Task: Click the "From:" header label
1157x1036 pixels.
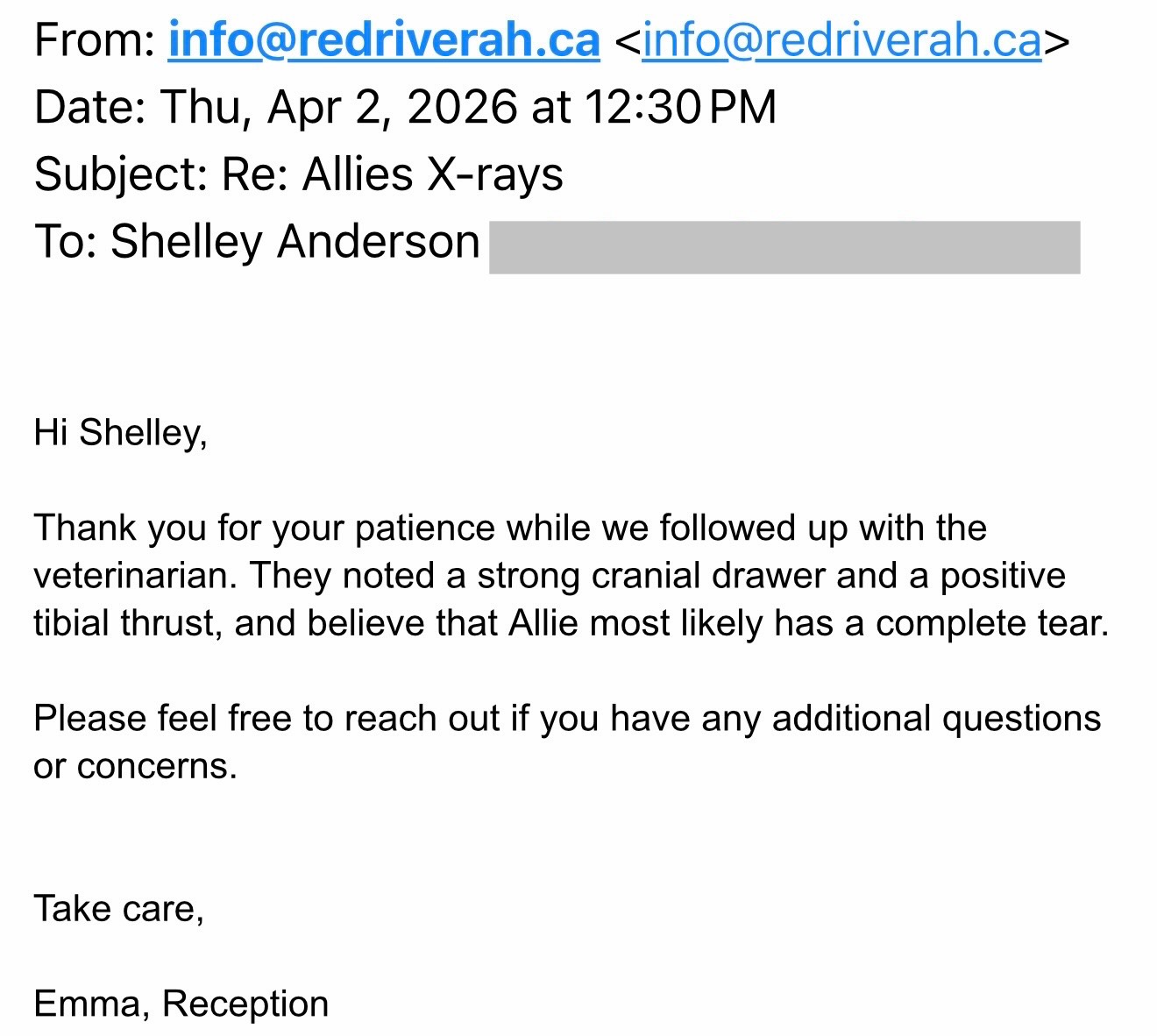Action: click(95, 40)
